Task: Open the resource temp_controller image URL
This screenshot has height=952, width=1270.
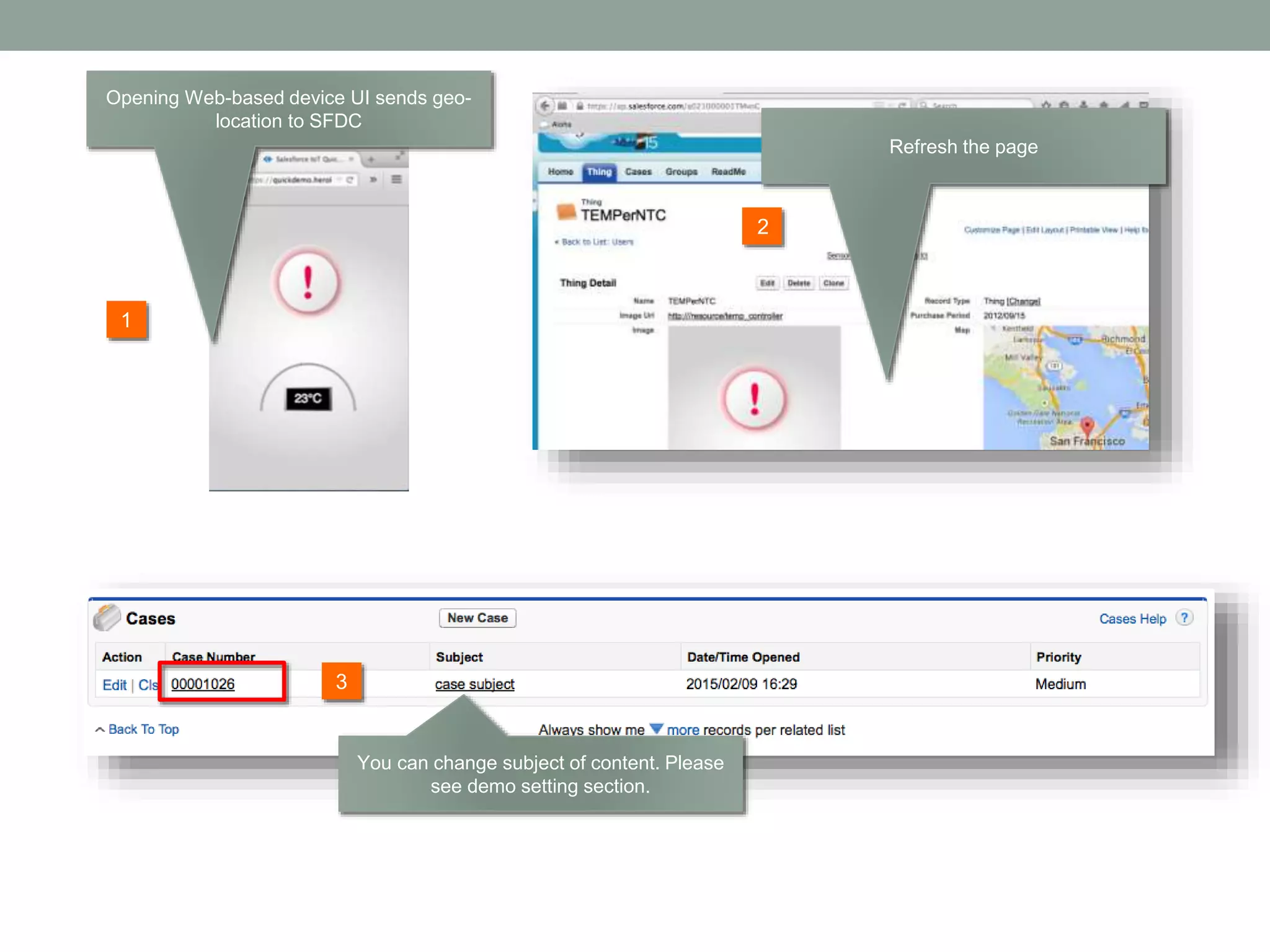Action: point(725,316)
